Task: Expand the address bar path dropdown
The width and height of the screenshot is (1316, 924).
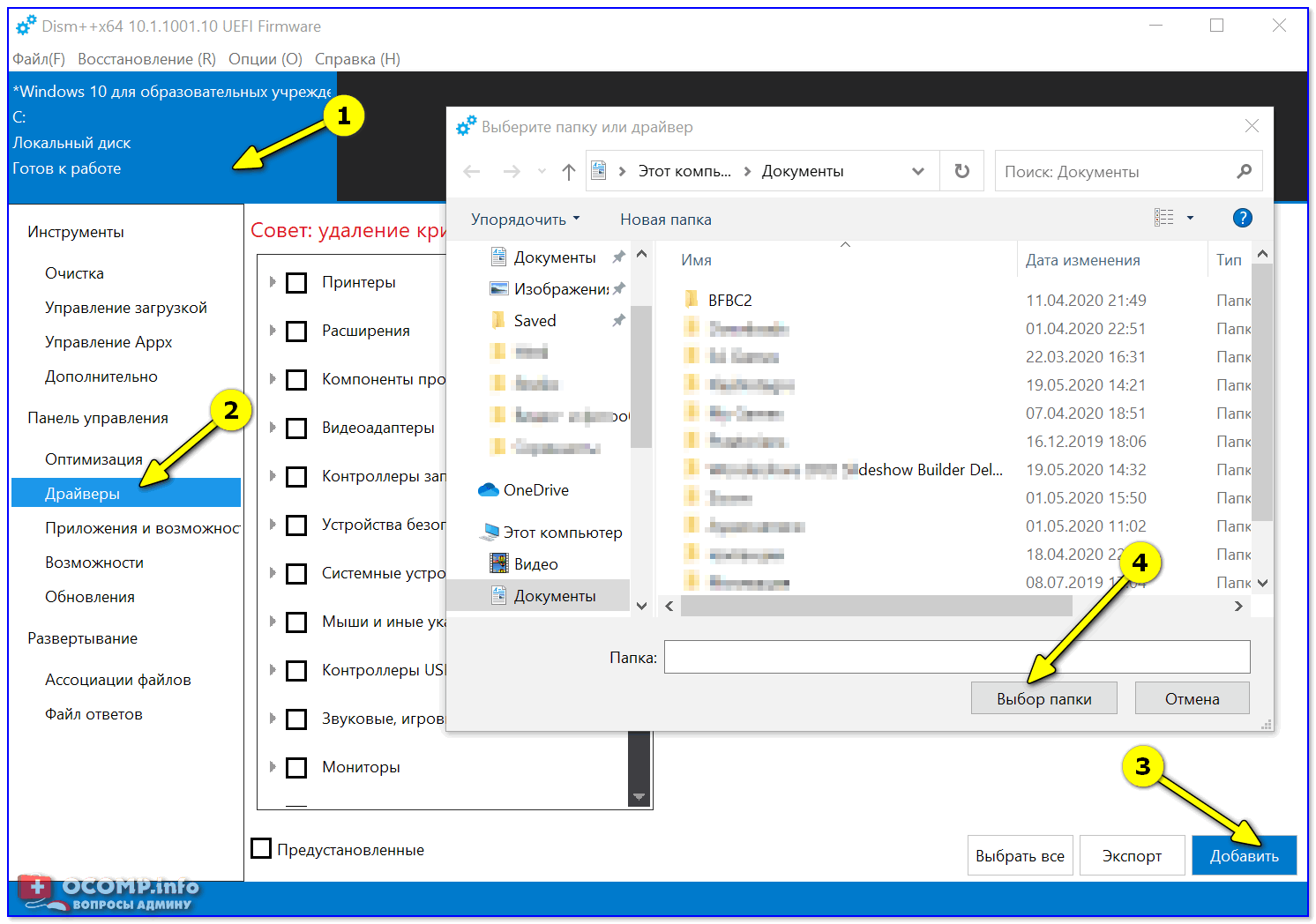Action: coord(917,172)
